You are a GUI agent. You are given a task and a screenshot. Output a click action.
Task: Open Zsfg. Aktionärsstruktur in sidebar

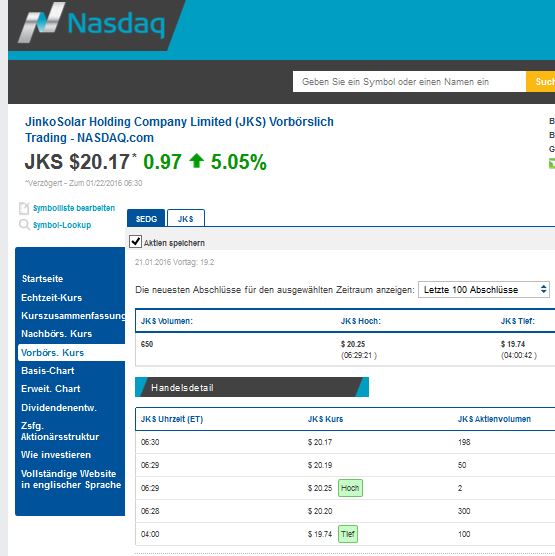click(60, 431)
